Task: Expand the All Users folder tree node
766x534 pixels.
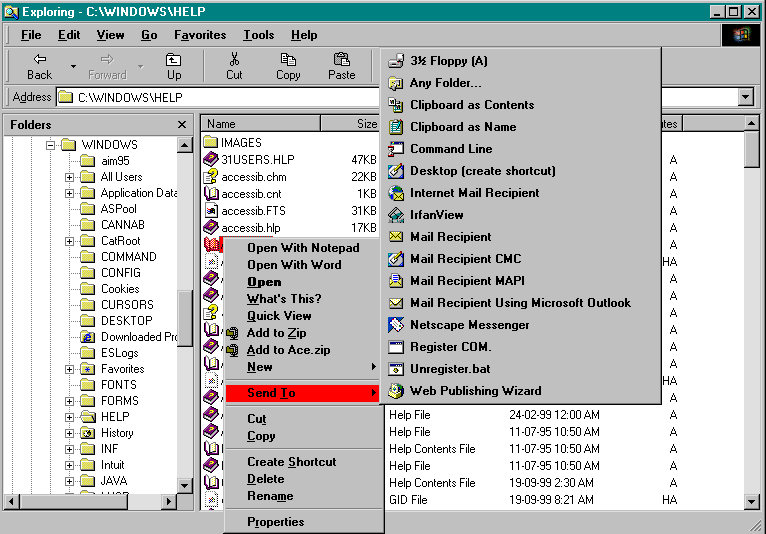Action: click(x=70, y=177)
